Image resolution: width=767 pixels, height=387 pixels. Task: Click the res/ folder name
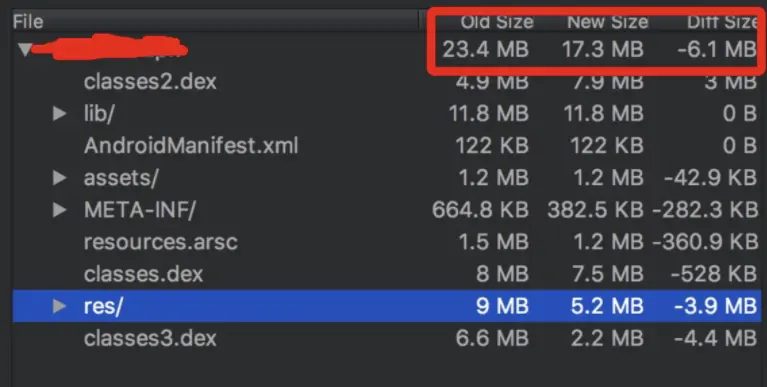[x=103, y=306]
